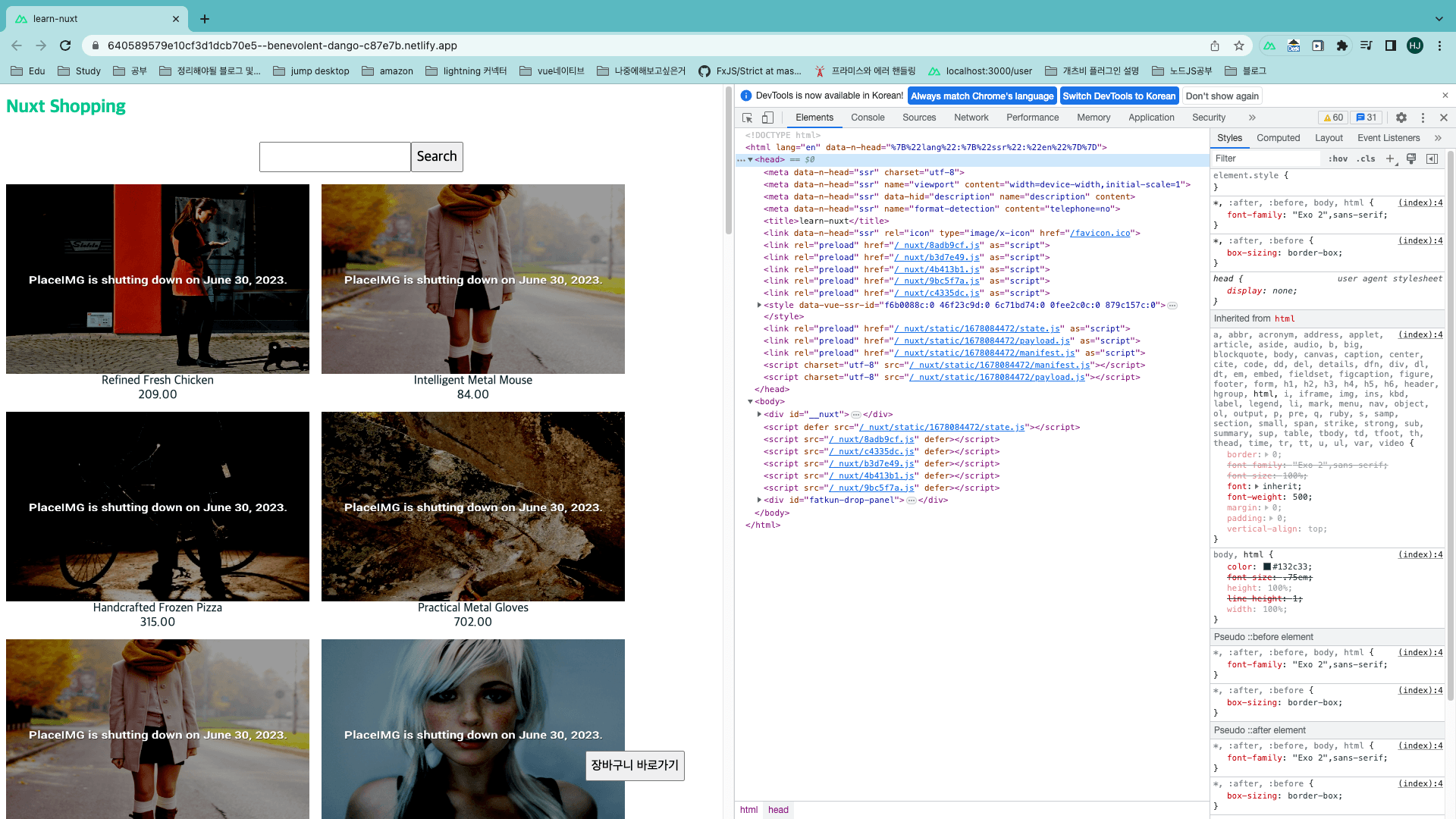Switch to the Performance tab
Screen dimensions: 1456x819
coord(1032,118)
